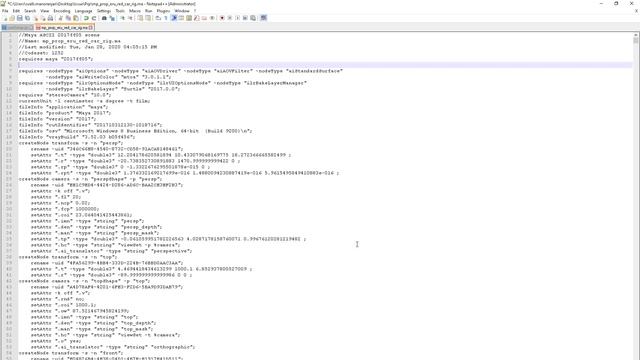Click line 'fileInfo "application" "maya";'
This screenshot has height=360, width=640.
(x=63, y=107)
